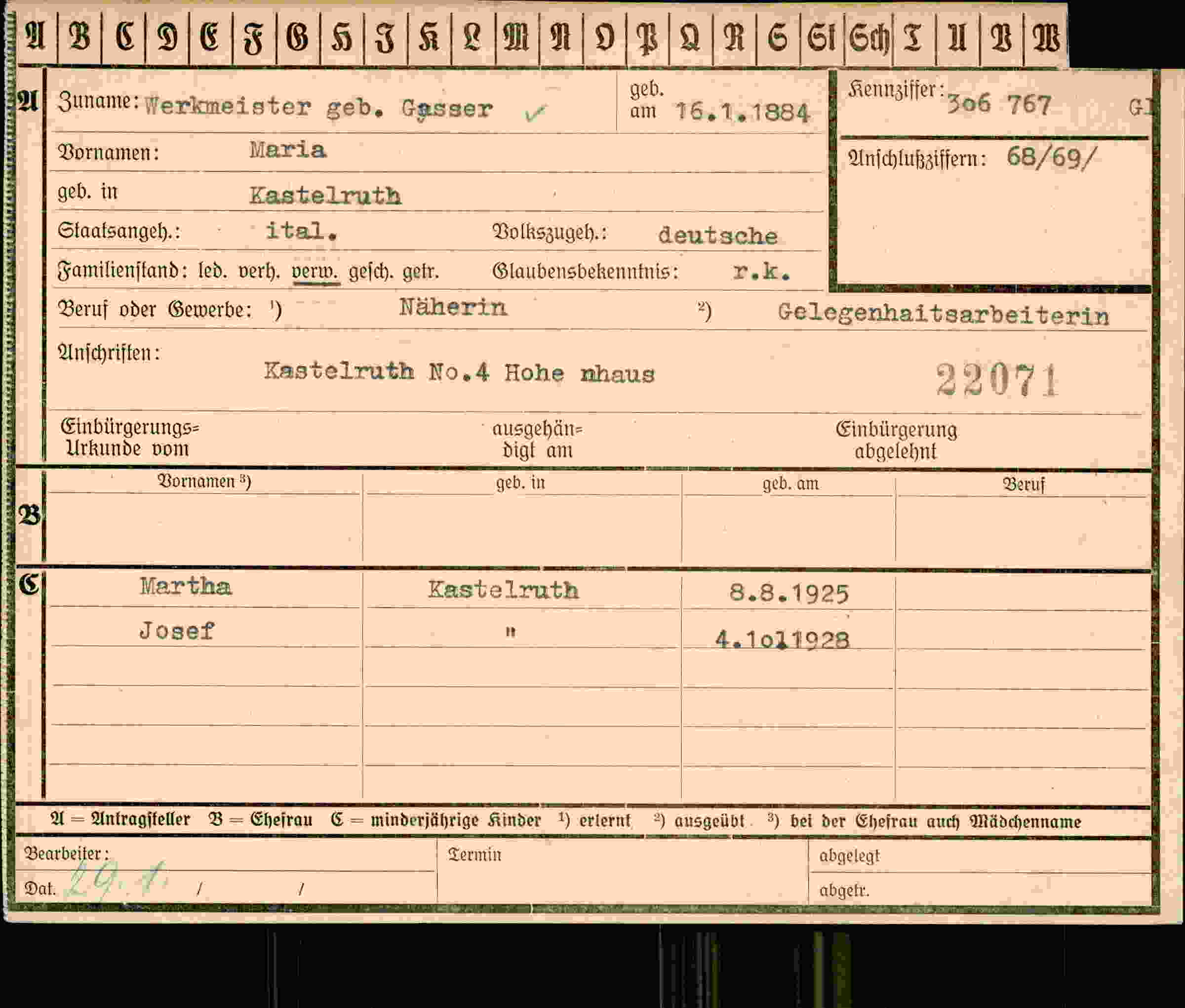This screenshot has height=1008, width=1185.
Task: Click the Kennziffer number 306 767
Action: 999,105
